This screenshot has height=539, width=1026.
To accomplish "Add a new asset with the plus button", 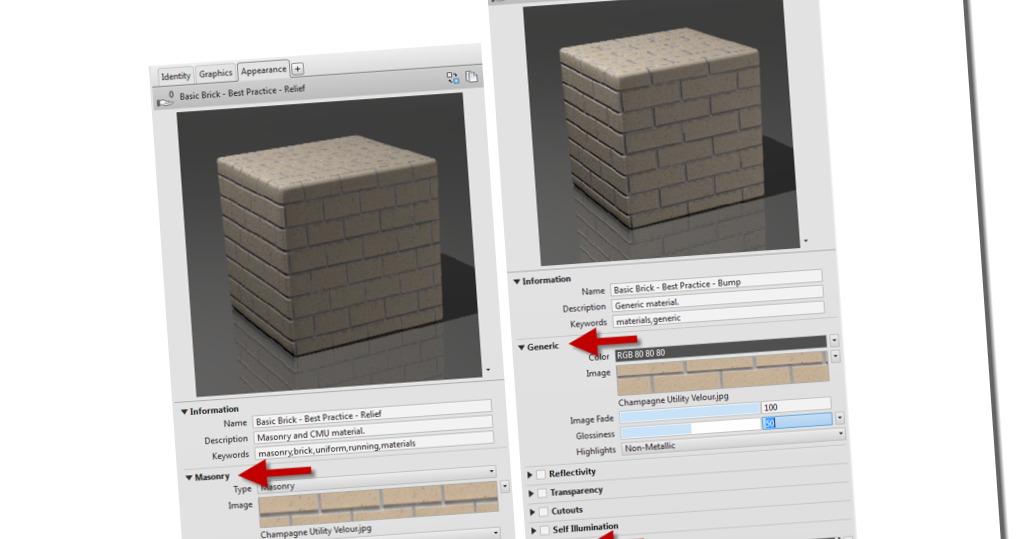I will 297,69.
